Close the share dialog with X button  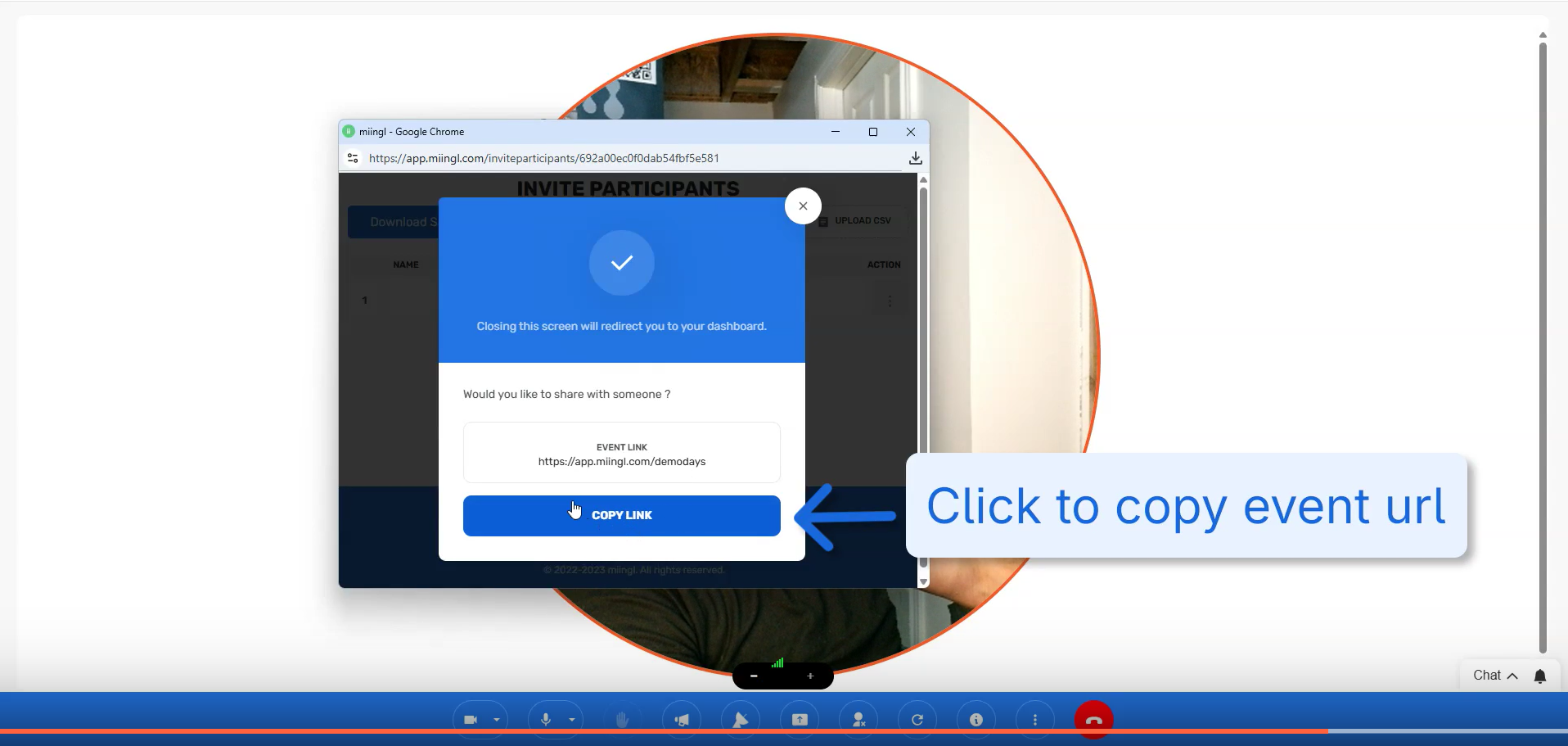point(803,206)
